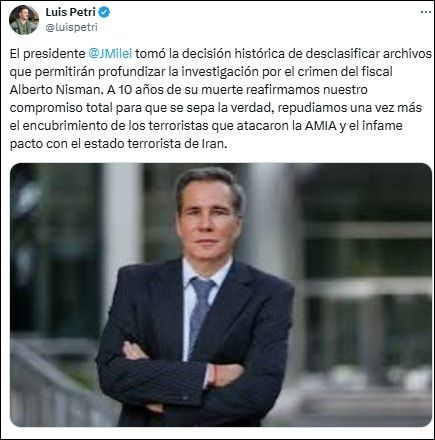Open the @JMilei mention link
The width and height of the screenshot is (435, 440).
click(x=110, y=54)
